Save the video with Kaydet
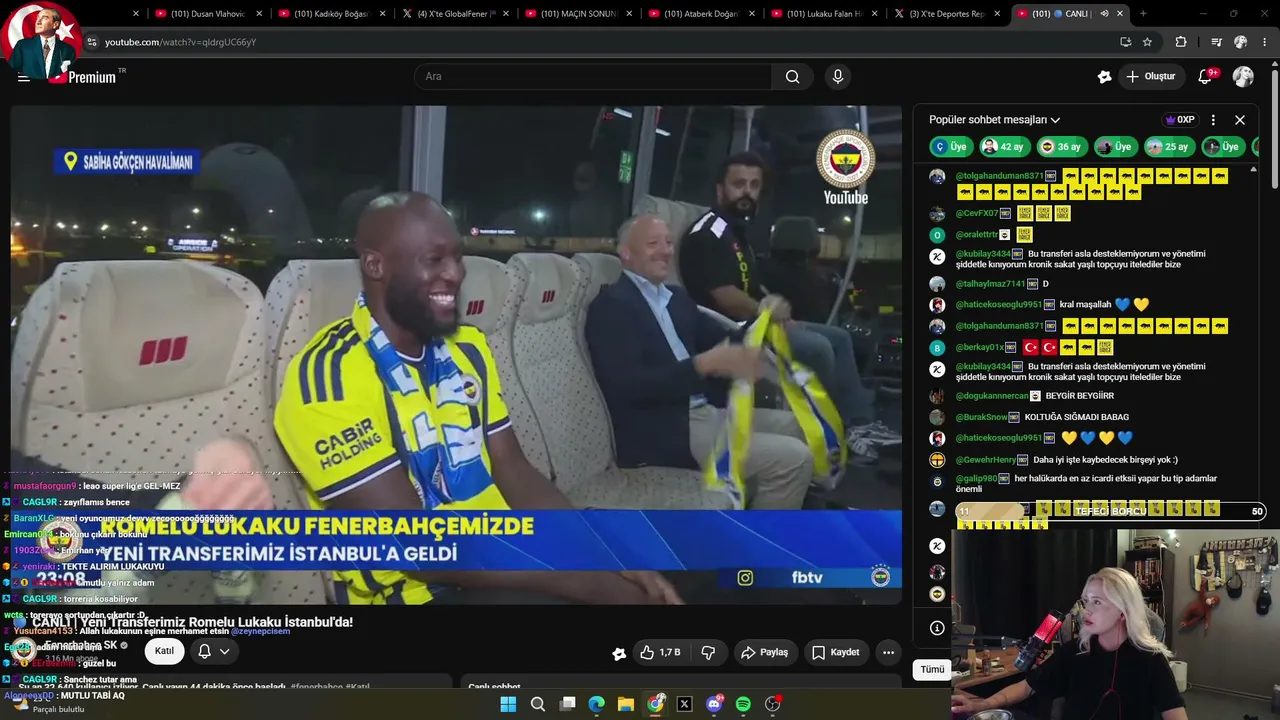Image resolution: width=1280 pixels, height=720 pixels. click(x=835, y=652)
